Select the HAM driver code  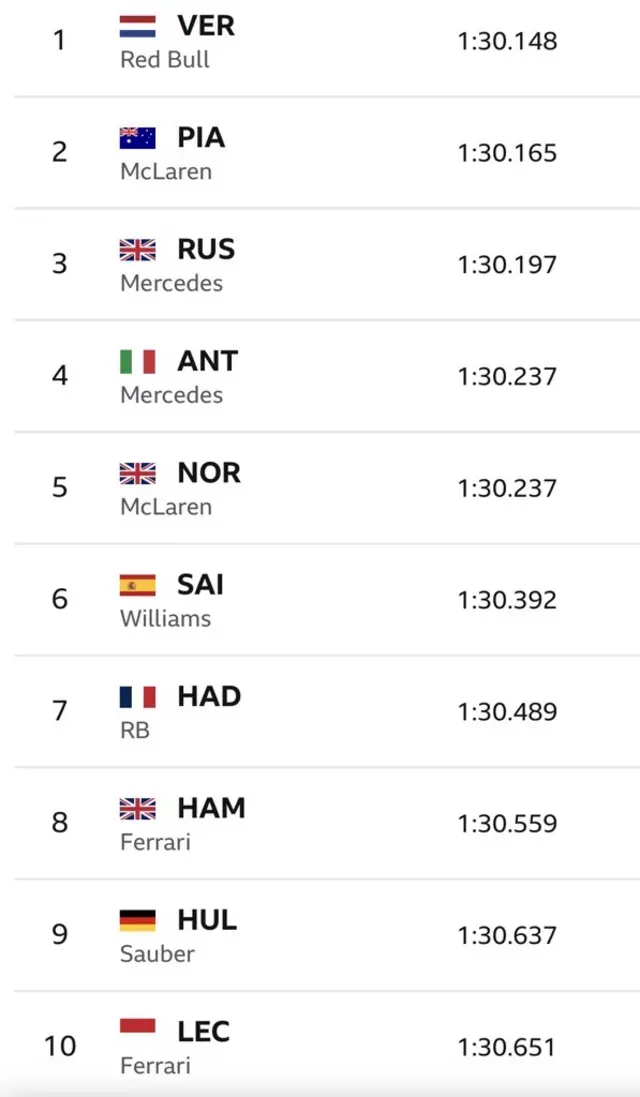pos(211,808)
